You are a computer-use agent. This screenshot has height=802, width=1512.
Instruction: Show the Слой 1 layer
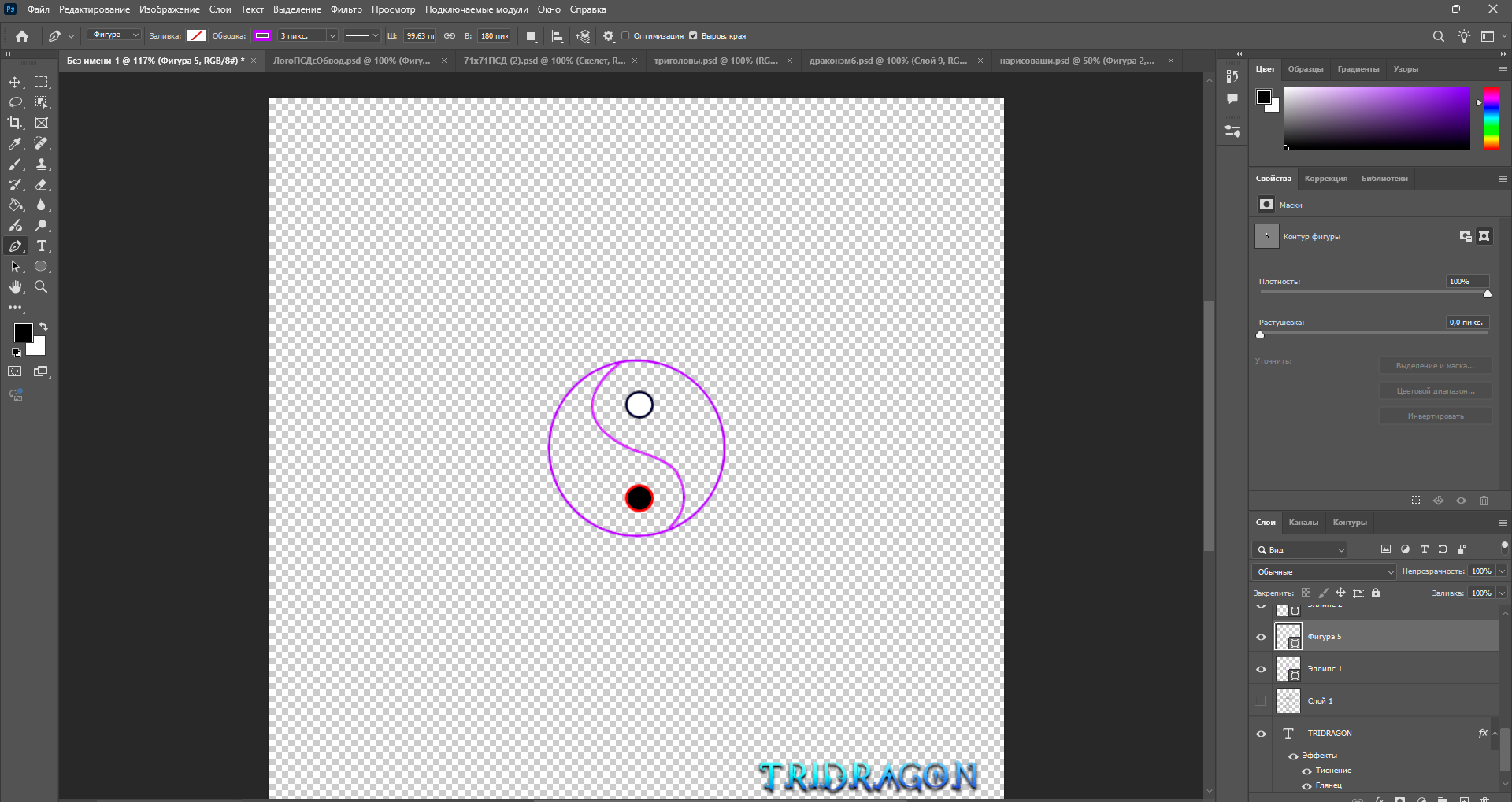point(1261,701)
